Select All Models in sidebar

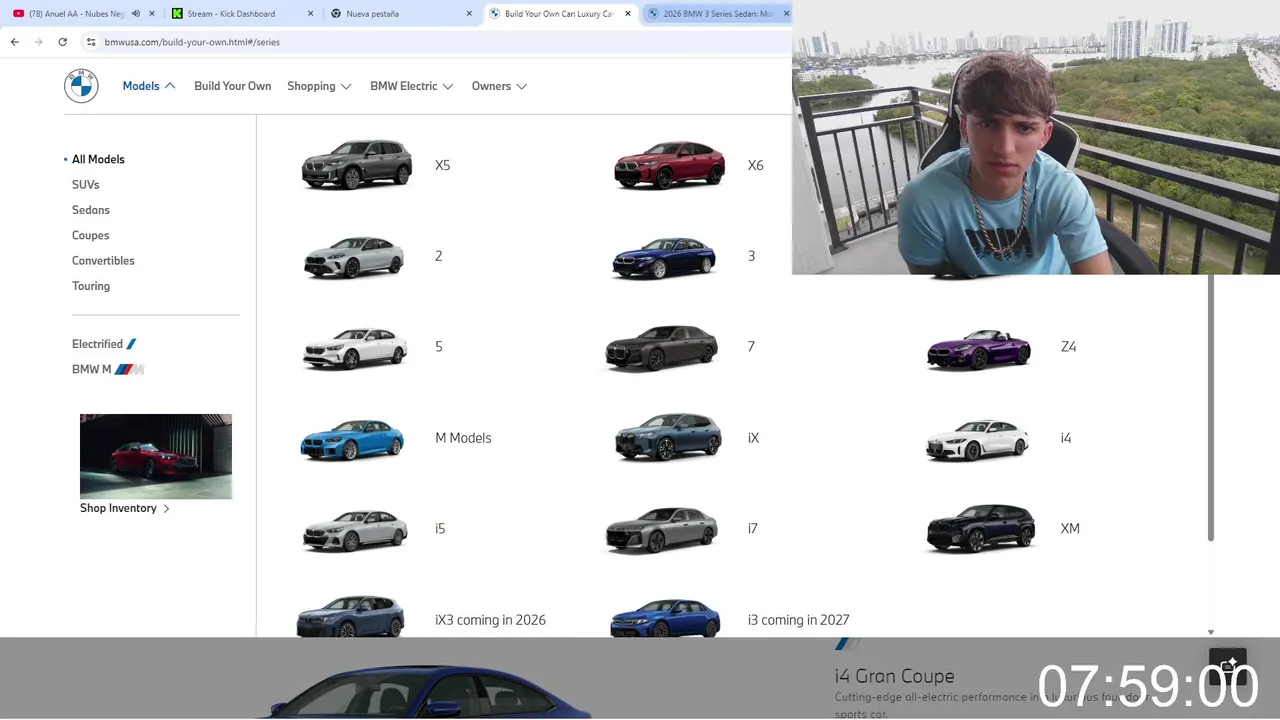(x=98, y=159)
